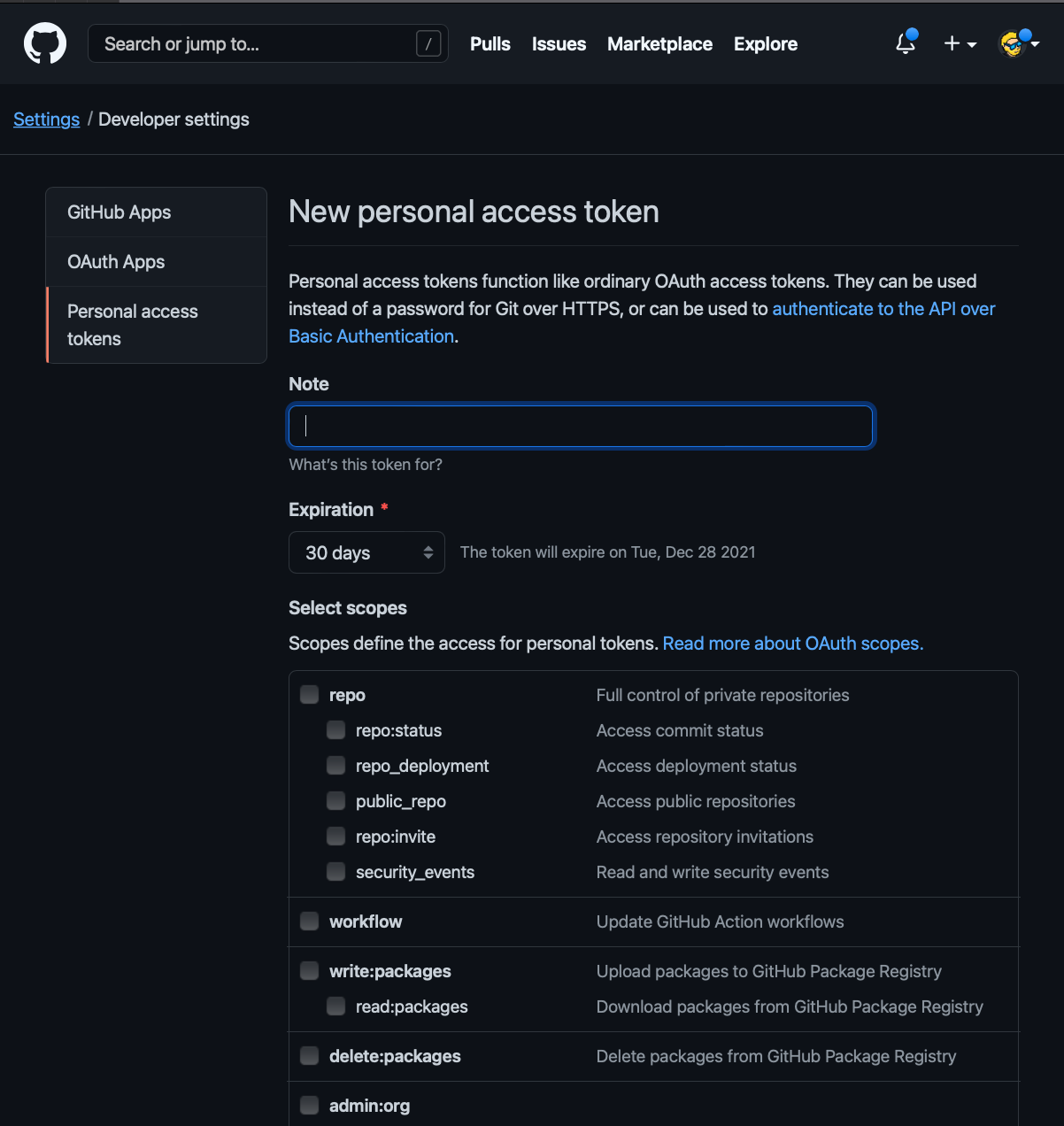
Task: Tick the public_repo scope checkbox
Action: pyautogui.click(x=335, y=801)
